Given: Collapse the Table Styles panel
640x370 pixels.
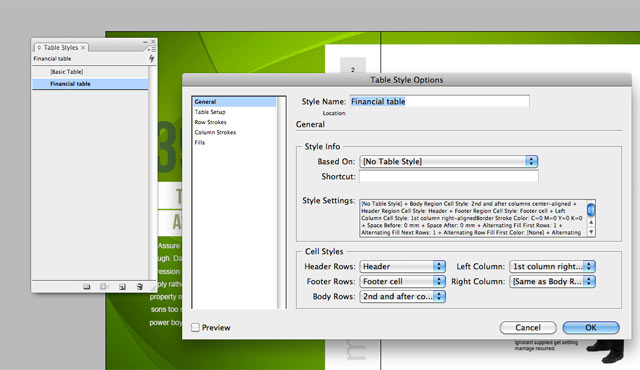Looking at the screenshot, I should click(x=145, y=42).
